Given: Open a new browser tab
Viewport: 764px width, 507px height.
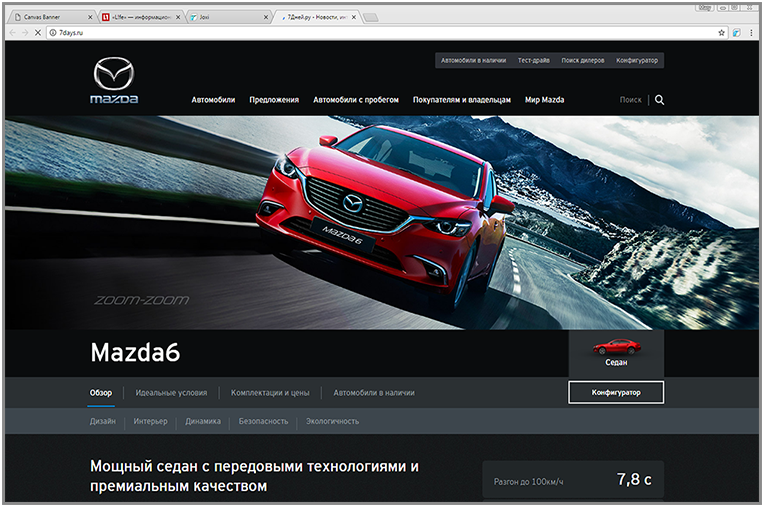Looking at the screenshot, I should coord(371,18).
